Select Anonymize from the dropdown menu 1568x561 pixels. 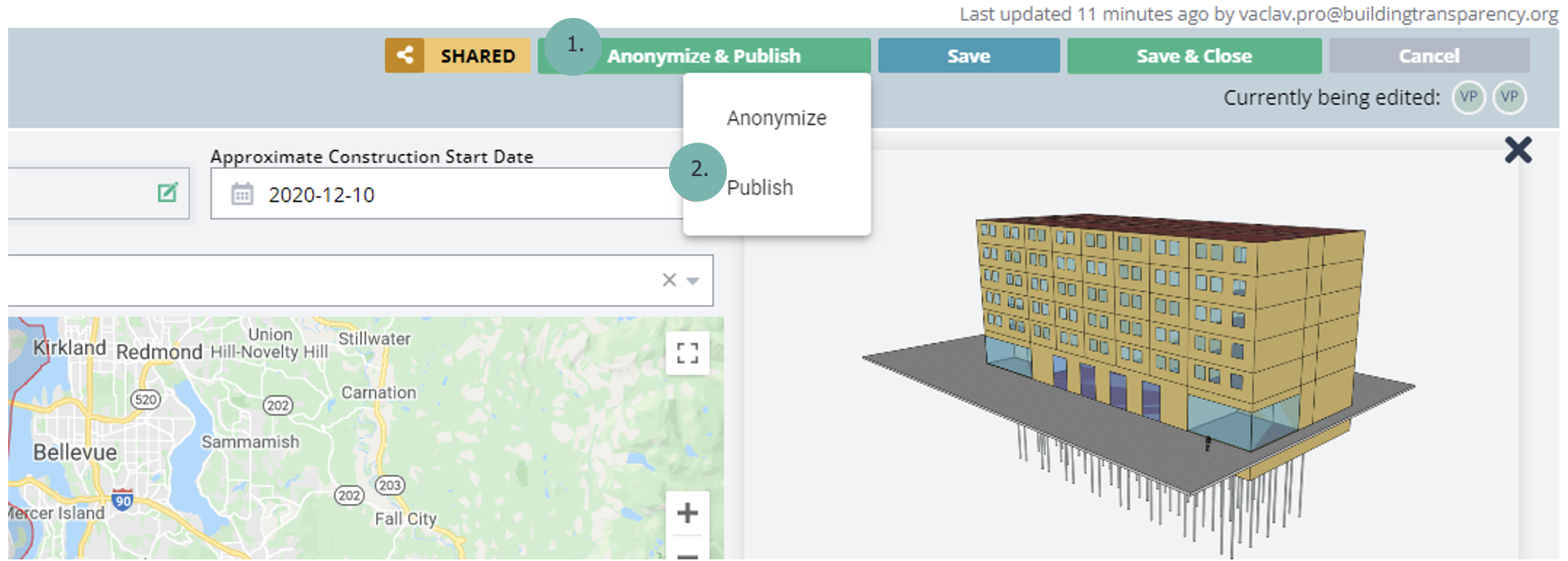776,118
